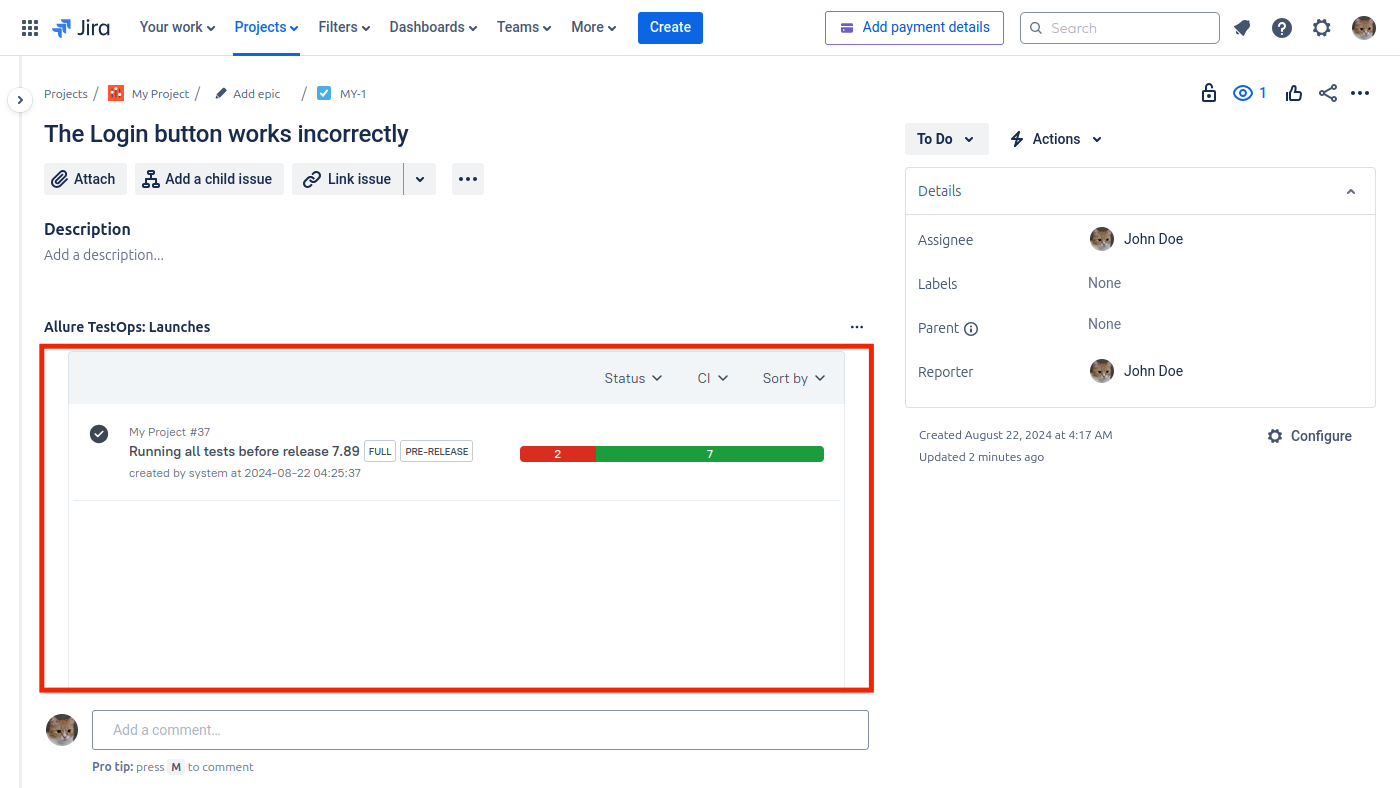Open the To Do status dropdown
The height and width of the screenshot is (788, 1400).
pyautogui.click(x=946, y=139)
